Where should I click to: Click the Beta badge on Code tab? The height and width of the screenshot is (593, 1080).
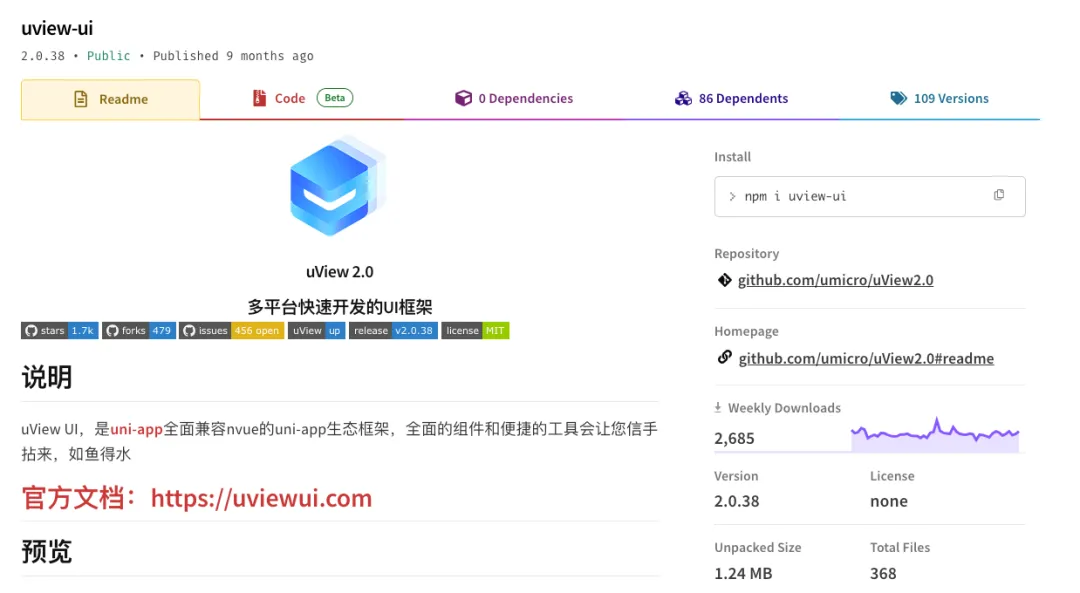(335, 98)
